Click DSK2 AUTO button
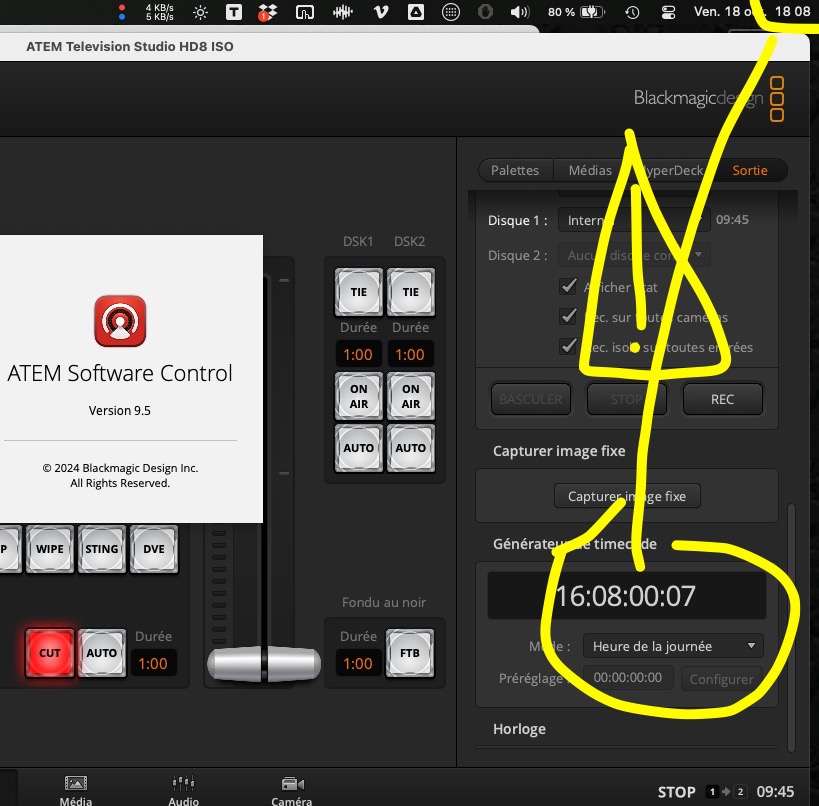The width and height of the screenshot is (819, 806). point(411,448)
